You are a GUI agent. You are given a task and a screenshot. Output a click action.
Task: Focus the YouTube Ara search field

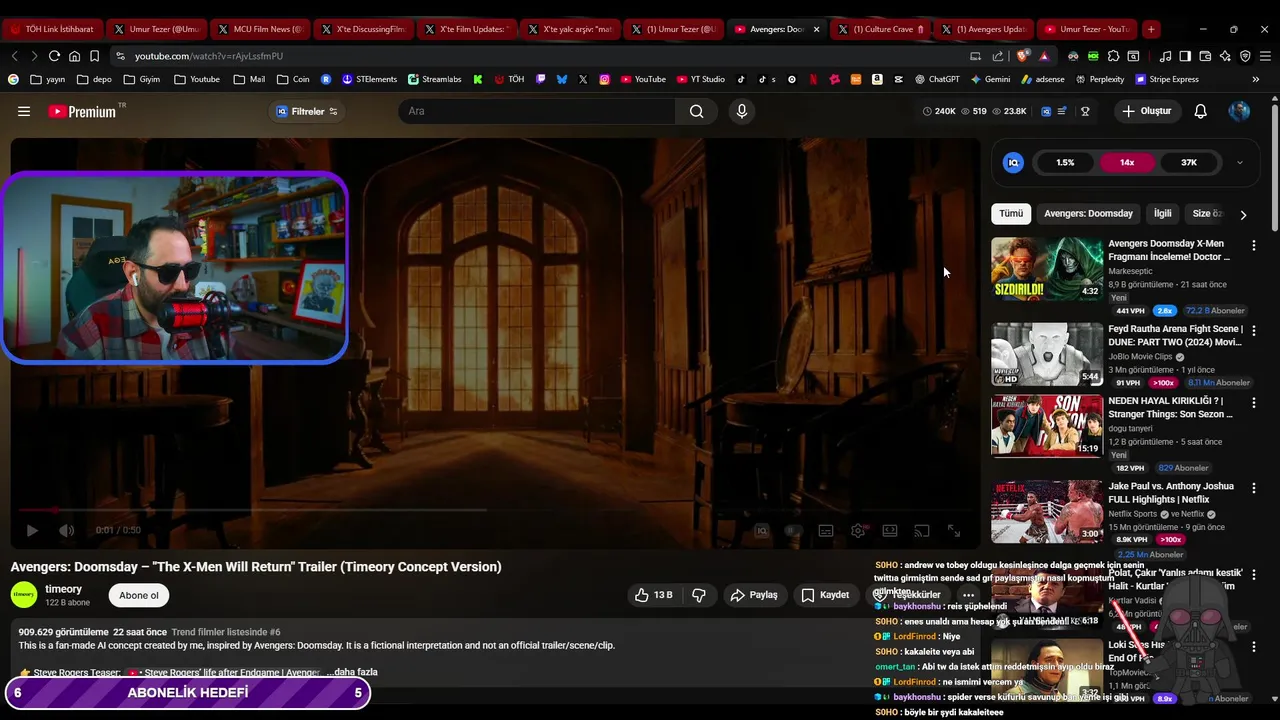tap(538, 111)
